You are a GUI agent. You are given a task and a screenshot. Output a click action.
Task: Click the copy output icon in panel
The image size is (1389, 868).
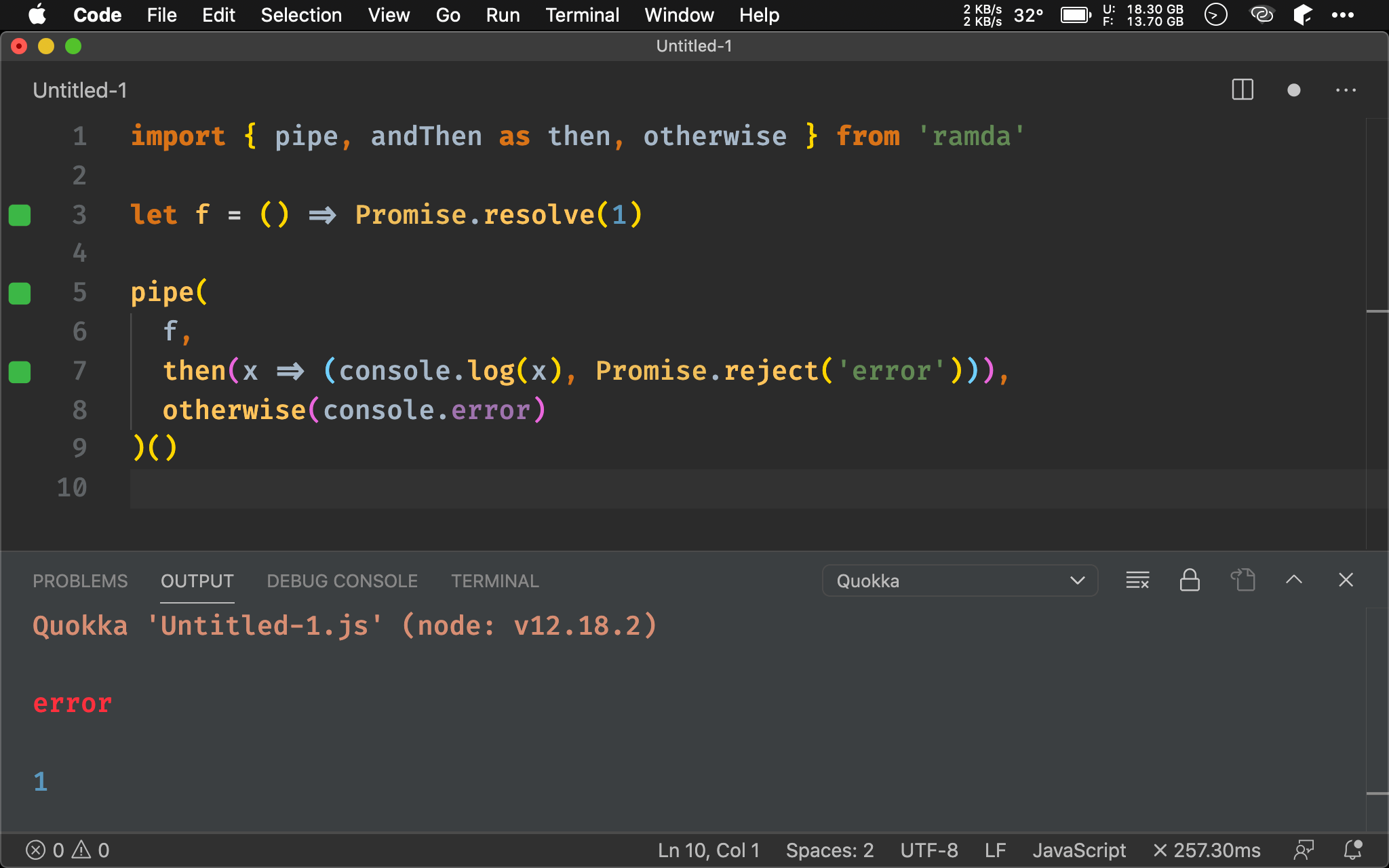tap(1243, 580)
